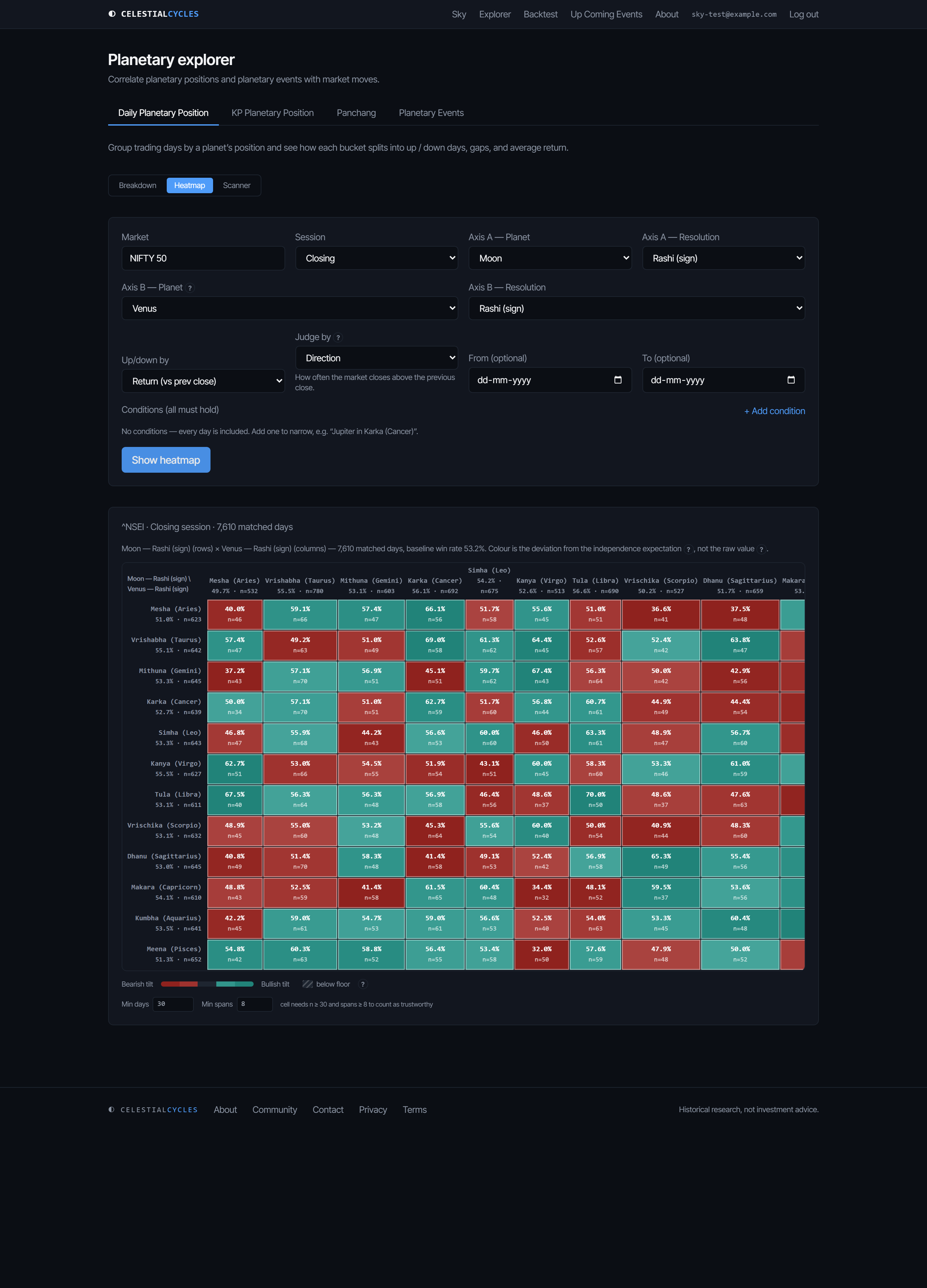
Task: Click the + Add condition link
Action: [774, 411]
